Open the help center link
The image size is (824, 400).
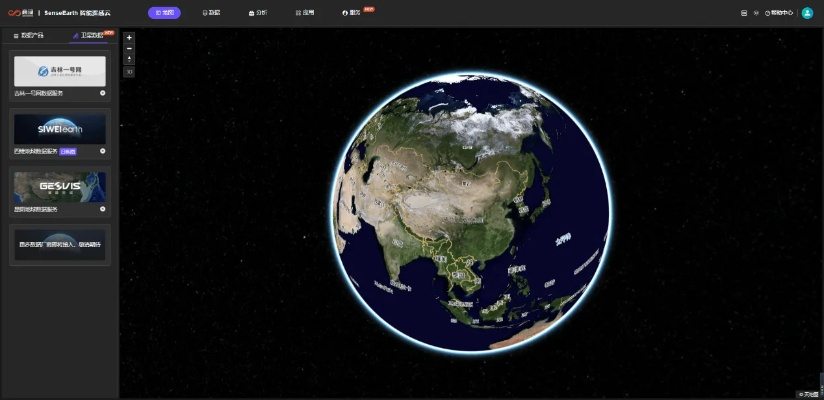point(779,13)
